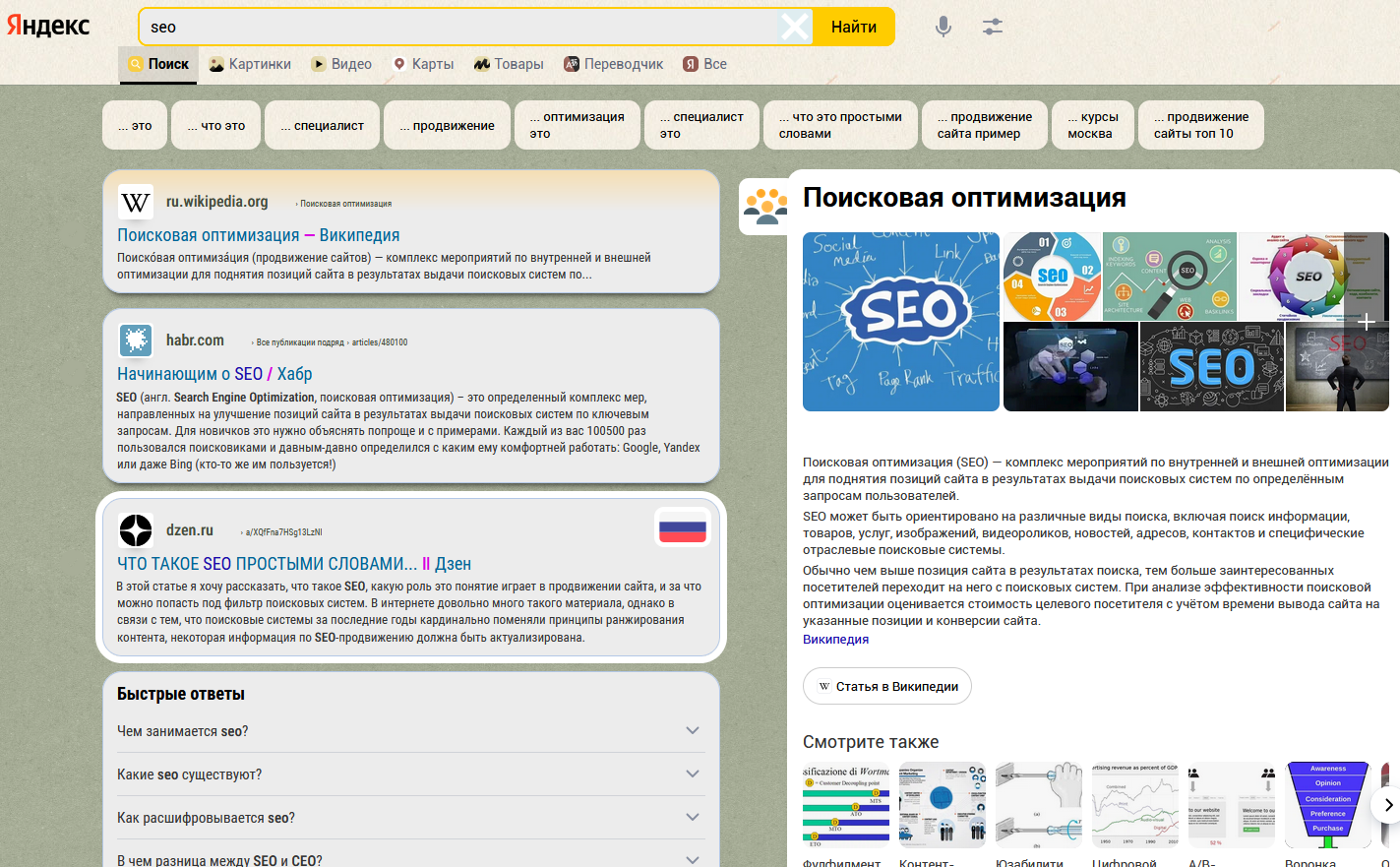1400x867 pixels.
Task: Switch to the Картинки tab
Action: [250, 64]
